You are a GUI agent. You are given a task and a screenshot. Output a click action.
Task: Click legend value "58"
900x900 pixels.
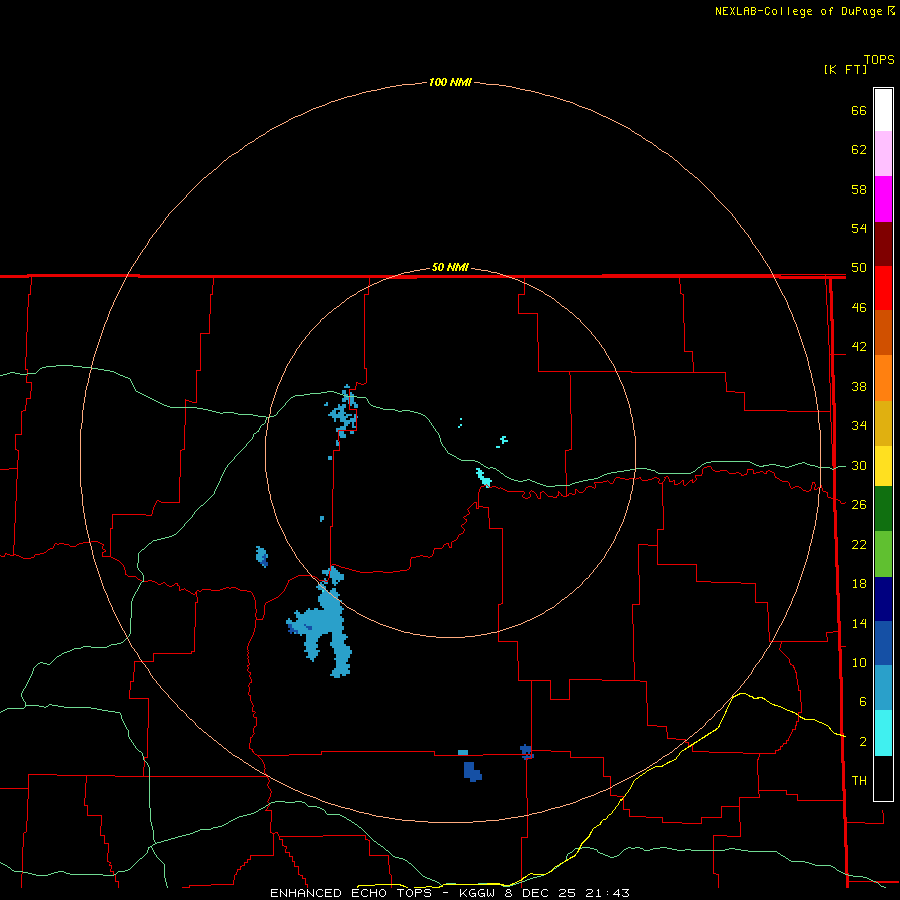coord(859,189)
